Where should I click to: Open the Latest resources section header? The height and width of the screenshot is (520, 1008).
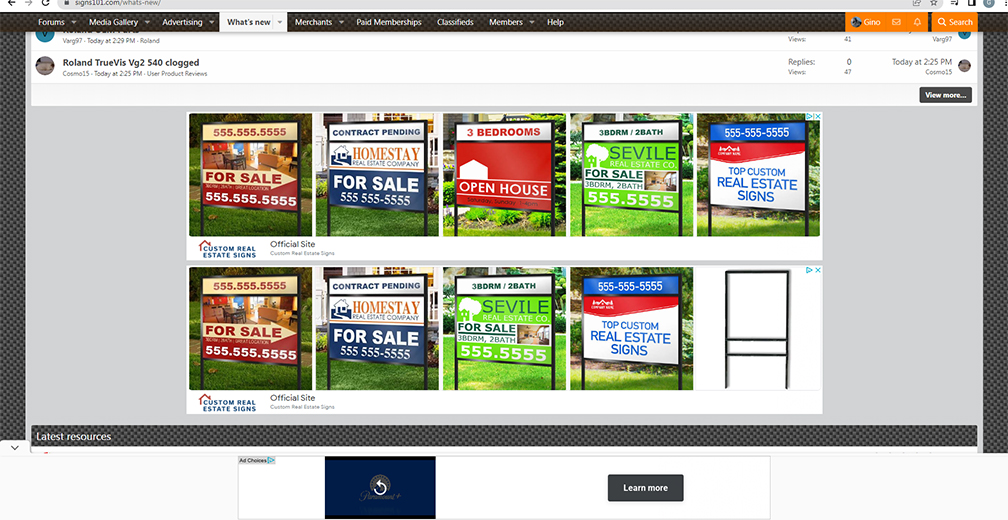coord(73,436)
